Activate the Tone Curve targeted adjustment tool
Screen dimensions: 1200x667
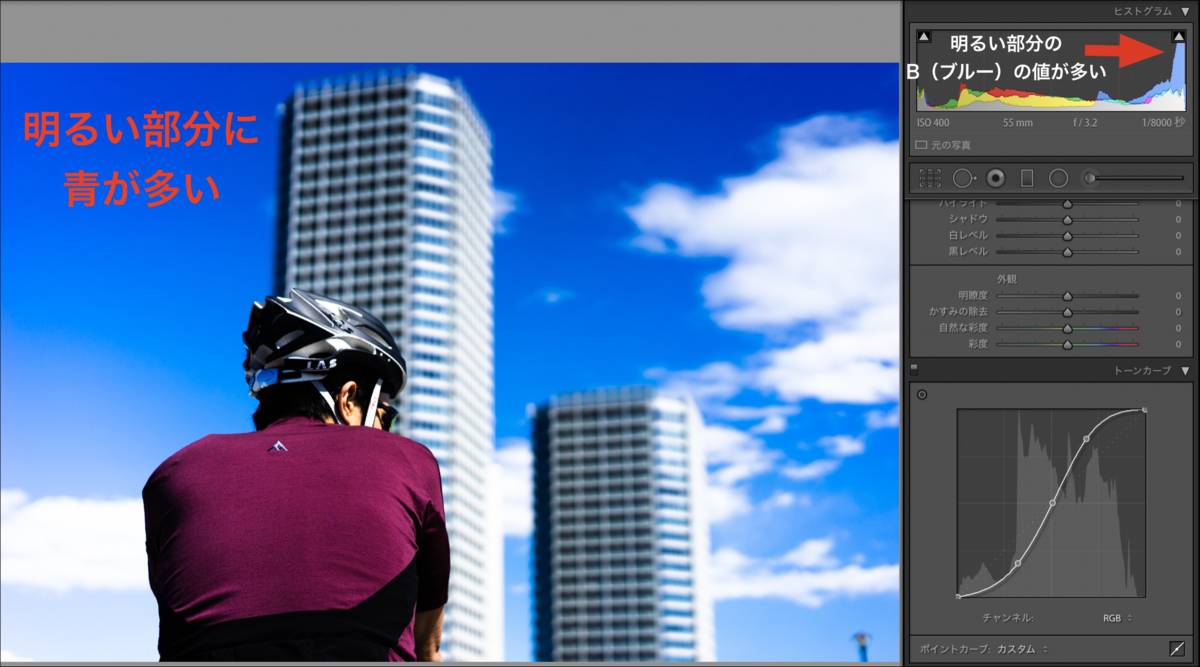click(x=921, y=393)
